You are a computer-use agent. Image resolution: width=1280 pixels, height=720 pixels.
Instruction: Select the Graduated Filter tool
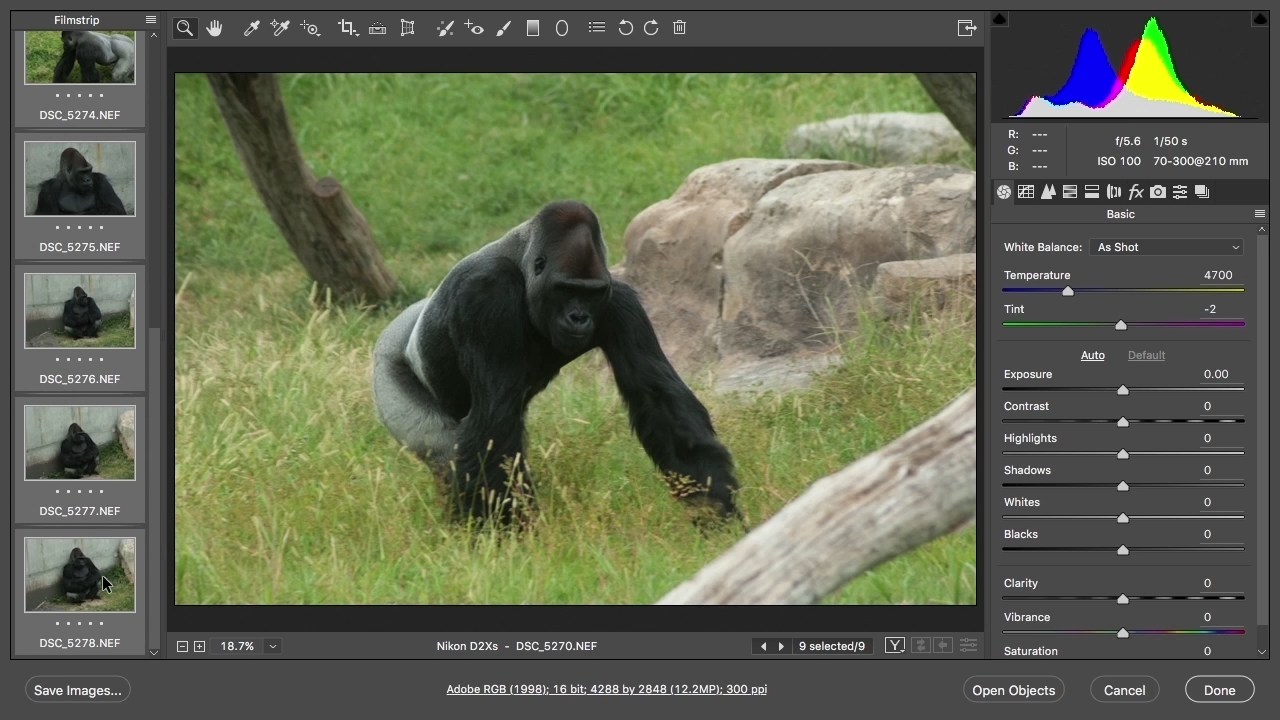pos(533,28)
